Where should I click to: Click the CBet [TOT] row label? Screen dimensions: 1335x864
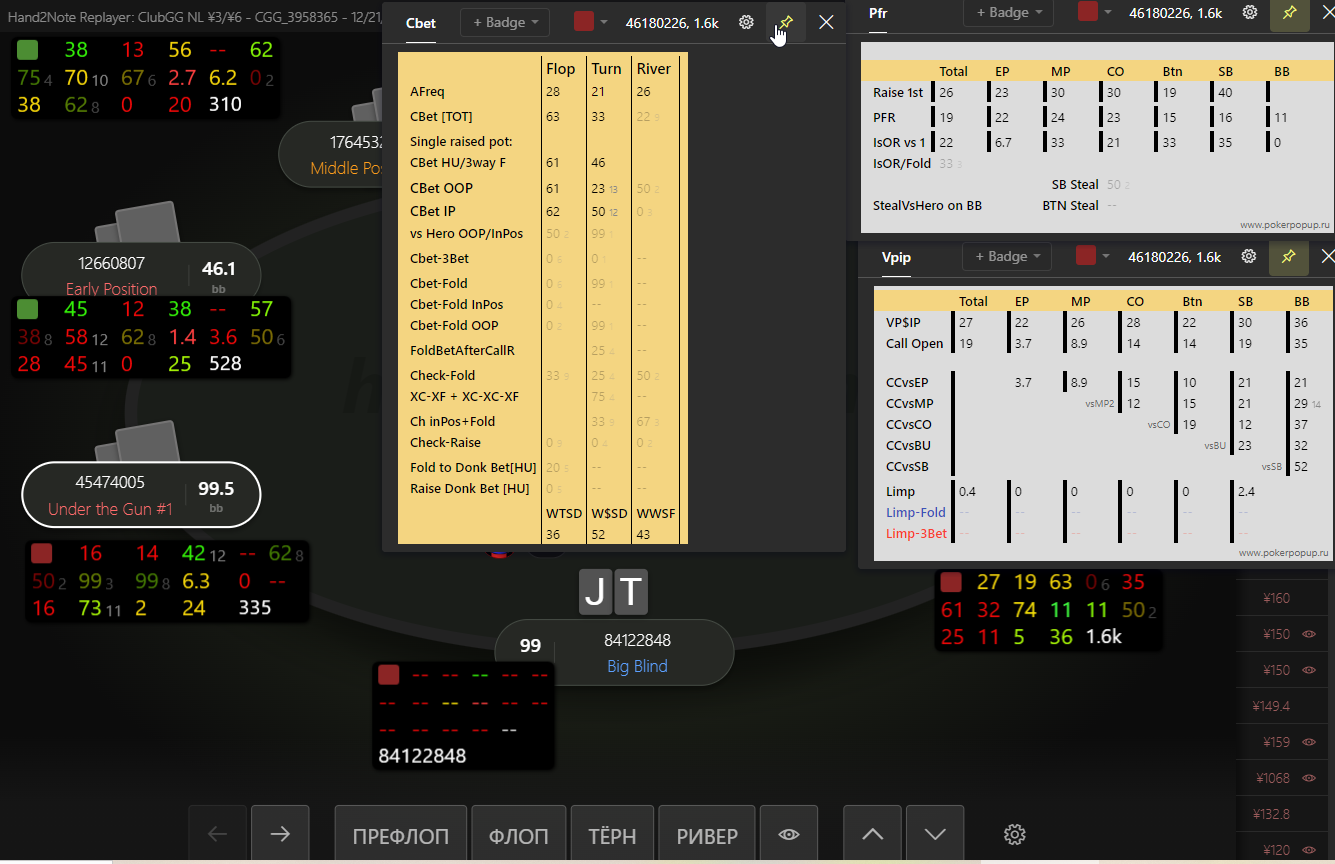(x=441, y=116)
